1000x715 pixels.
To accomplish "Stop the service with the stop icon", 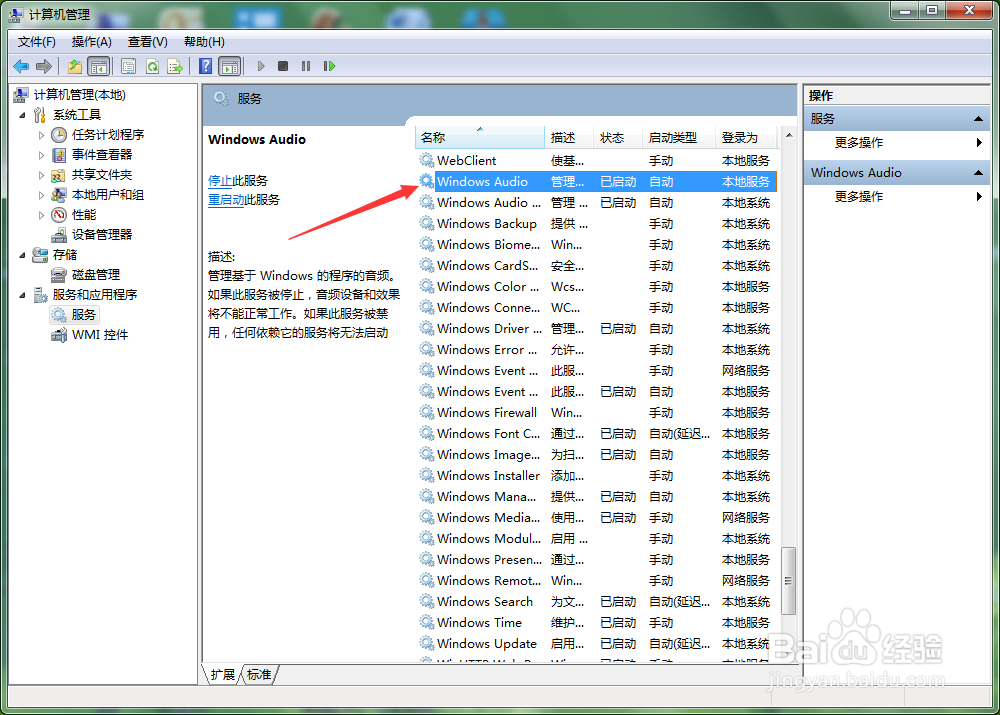I will [x=283, y=66].
